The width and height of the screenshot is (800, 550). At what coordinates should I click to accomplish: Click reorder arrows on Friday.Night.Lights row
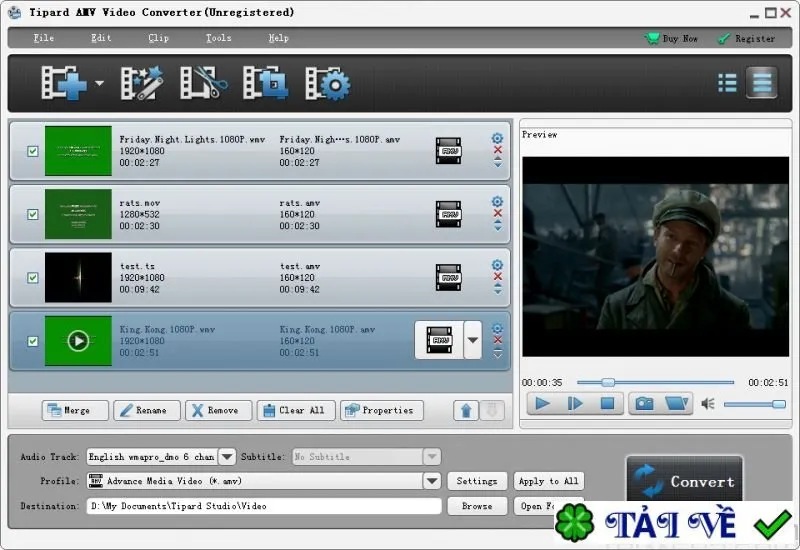pyautogui.click(x=497, y=162)
